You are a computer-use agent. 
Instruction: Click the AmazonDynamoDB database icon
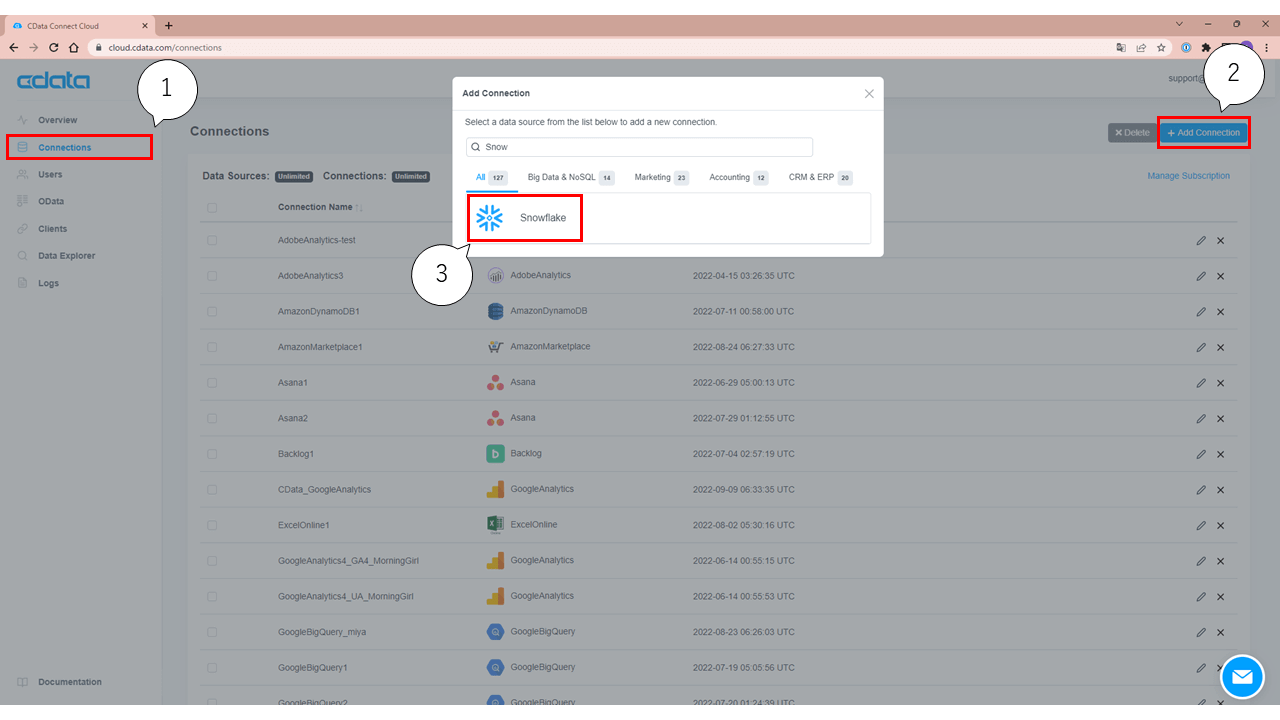click(x=495, y=311)
